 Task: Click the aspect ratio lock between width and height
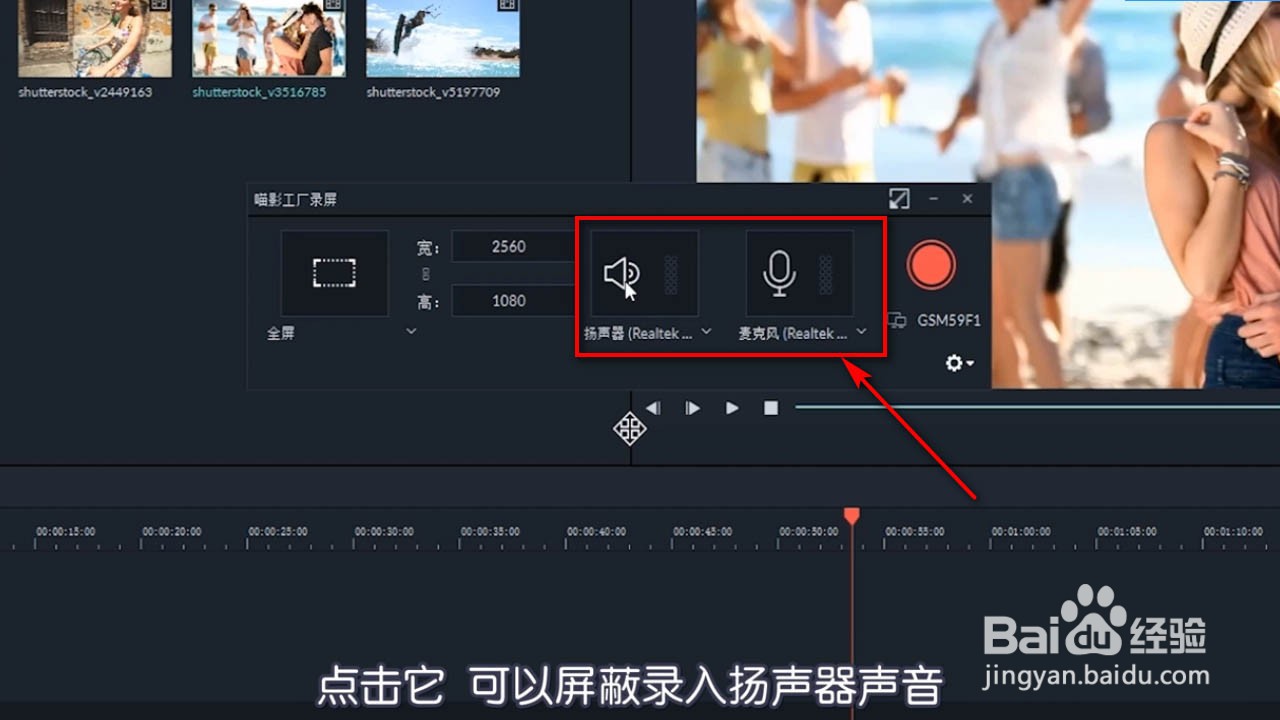[425, 273]
